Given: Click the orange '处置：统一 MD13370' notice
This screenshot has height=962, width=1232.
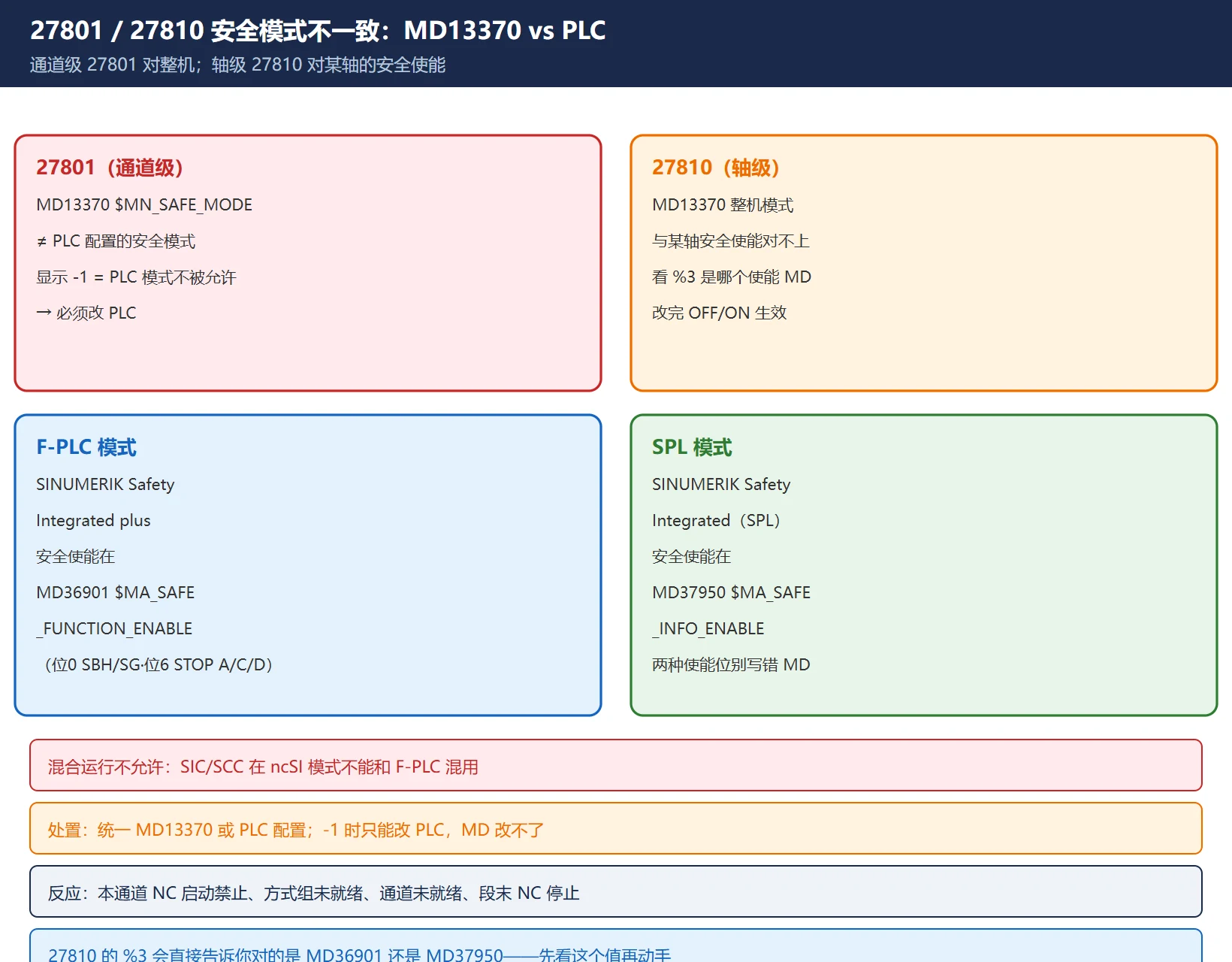Looking at the screenshot, I should tap(616, 828).
